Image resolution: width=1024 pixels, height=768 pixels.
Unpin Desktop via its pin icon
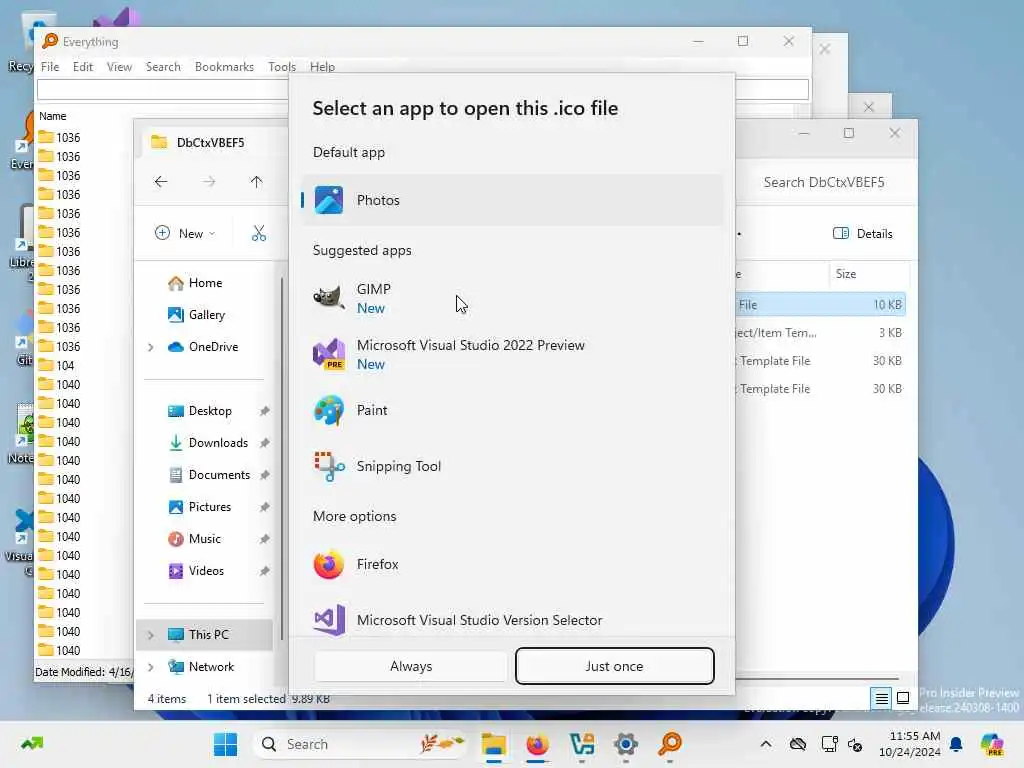coord(264,411)
